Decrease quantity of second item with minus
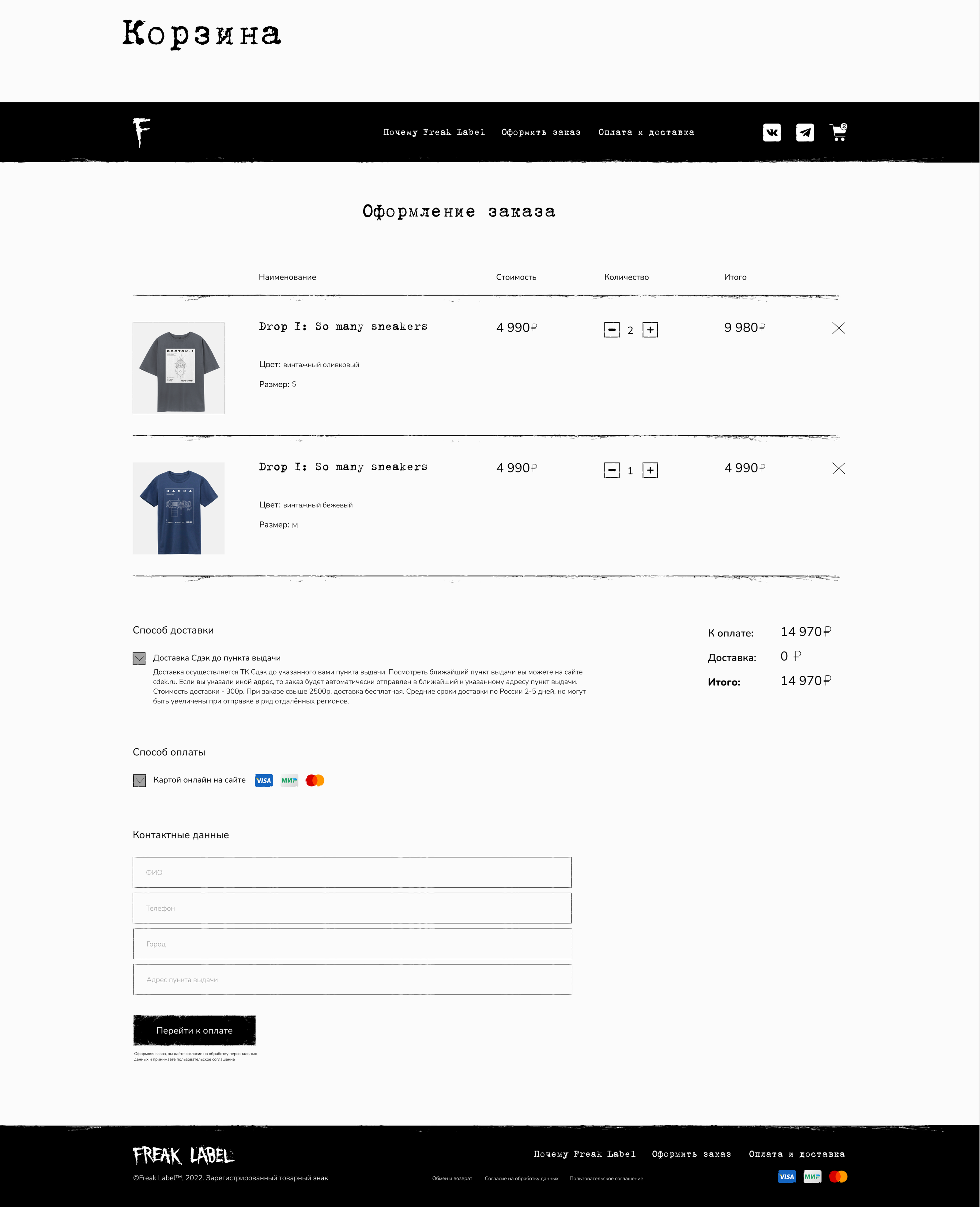The height and width of the screenshot is (1207, 980). click(x=612, y=470)
